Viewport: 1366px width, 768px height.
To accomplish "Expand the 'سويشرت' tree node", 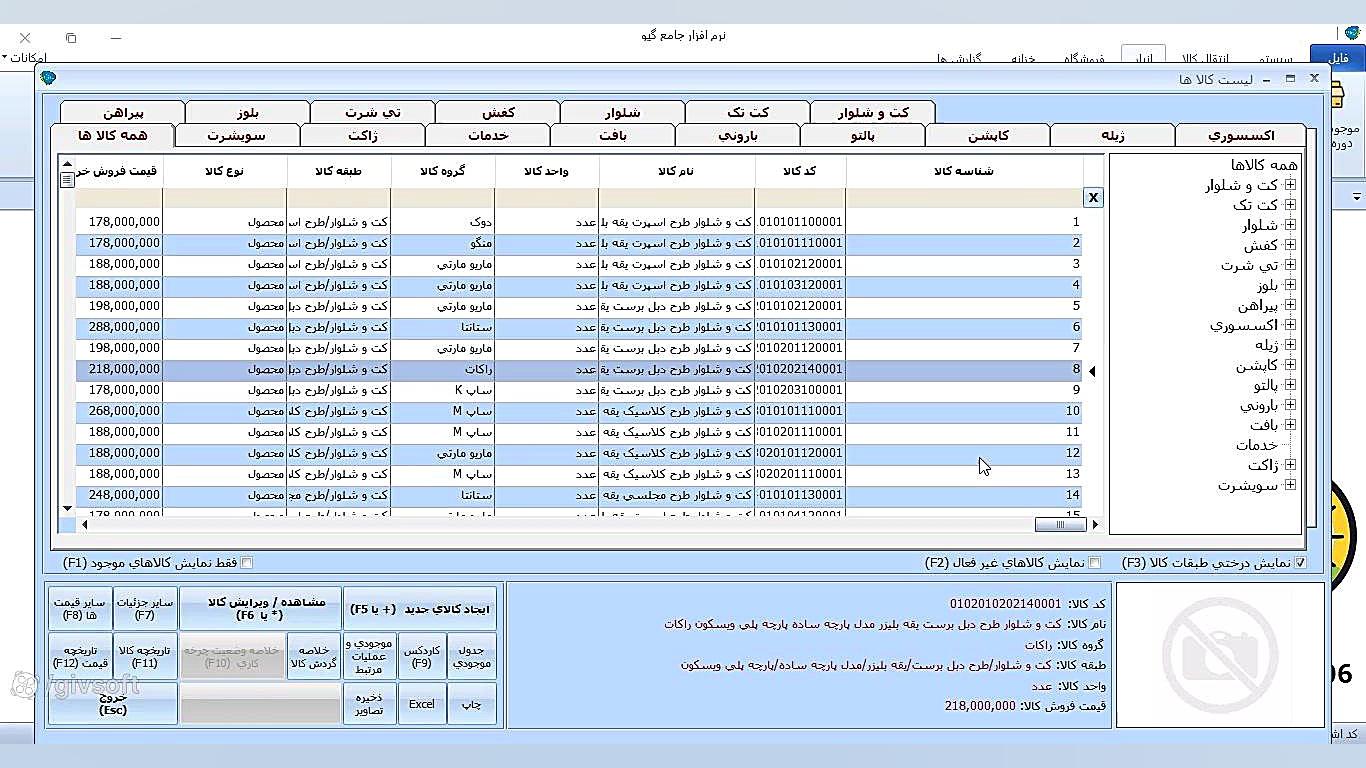I will [1290, 485].
